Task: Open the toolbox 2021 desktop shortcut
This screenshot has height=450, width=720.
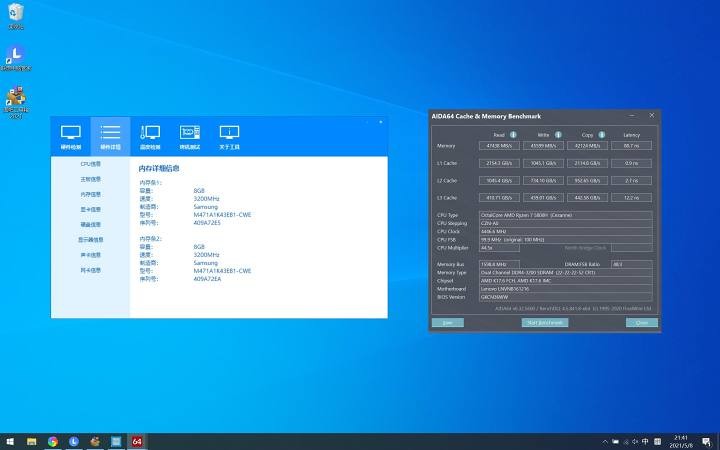Action: click(x=16, y=102)
